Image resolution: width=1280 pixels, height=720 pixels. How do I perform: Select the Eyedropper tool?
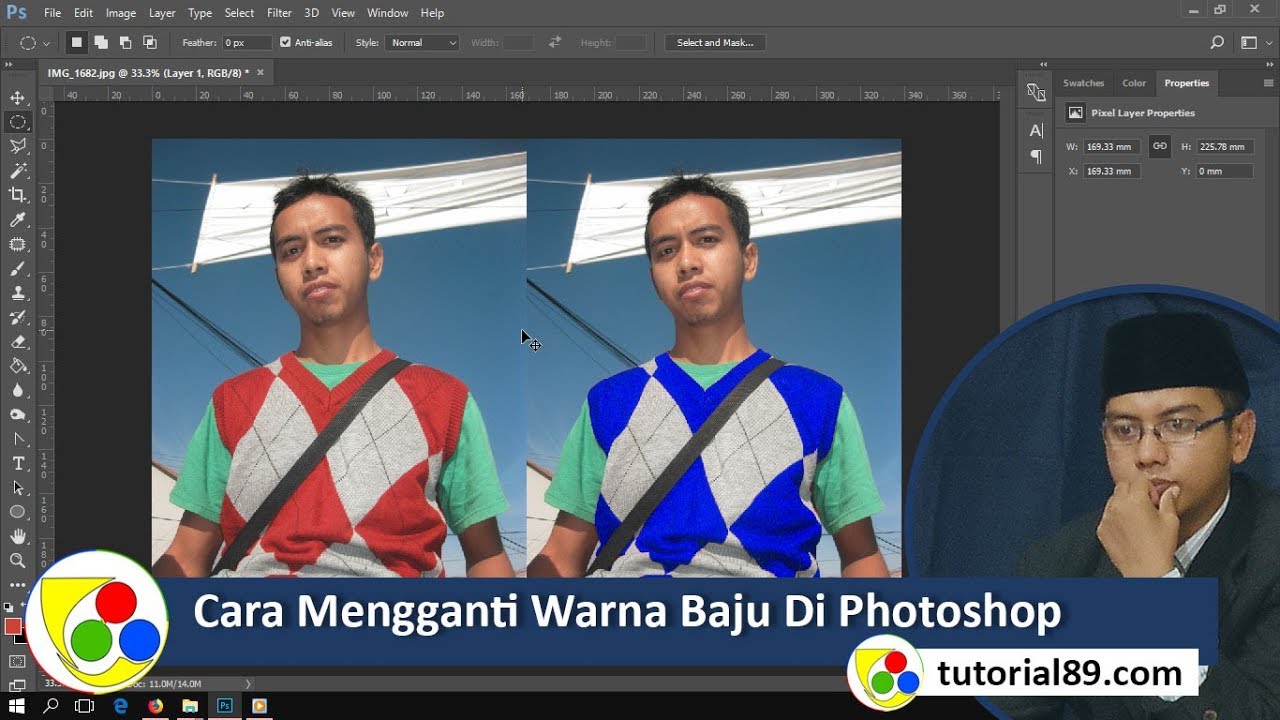tap(18, 220)
